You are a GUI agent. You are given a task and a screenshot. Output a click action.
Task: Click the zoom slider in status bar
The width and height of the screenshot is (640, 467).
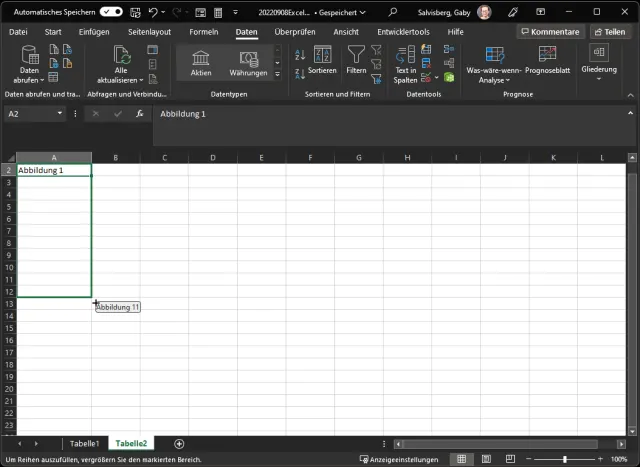[565, 459]
